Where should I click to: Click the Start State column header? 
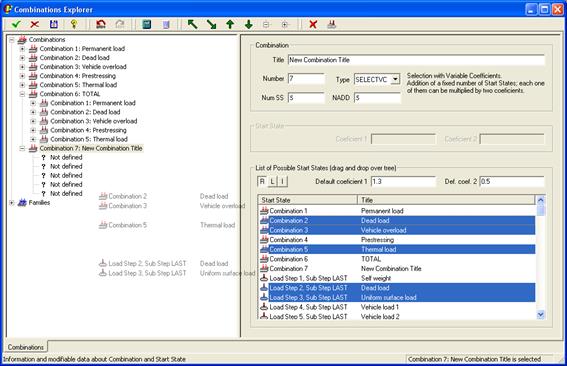(x=308, y=200)
